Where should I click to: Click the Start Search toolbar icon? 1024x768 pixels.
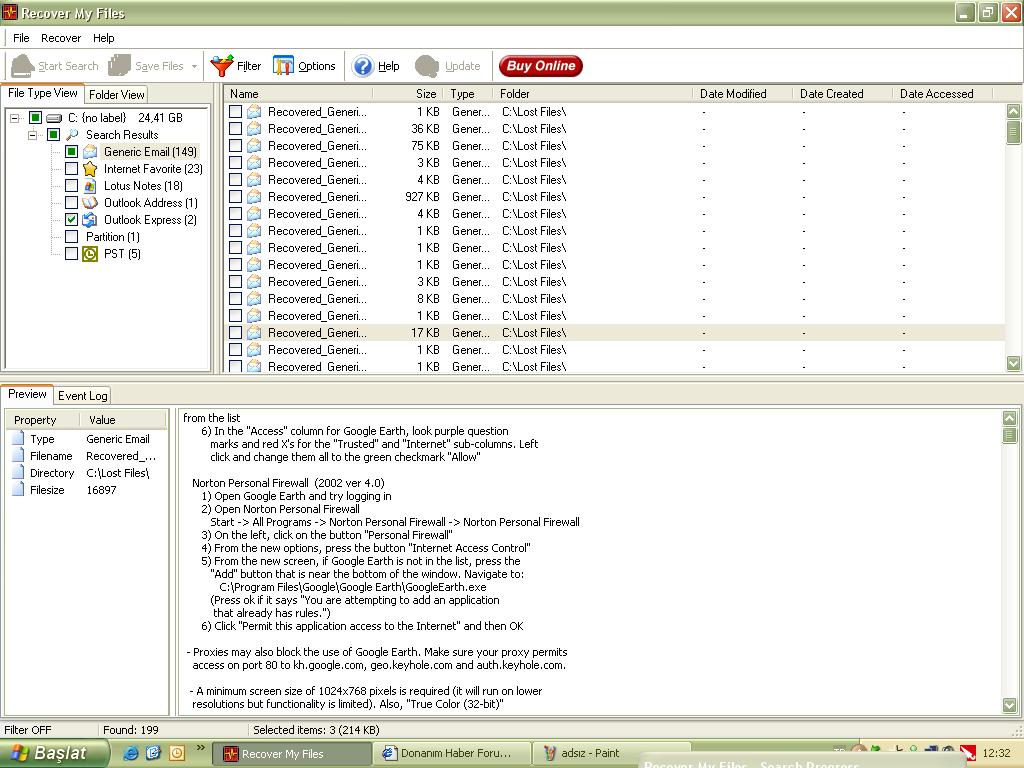(x=23, y=65)
